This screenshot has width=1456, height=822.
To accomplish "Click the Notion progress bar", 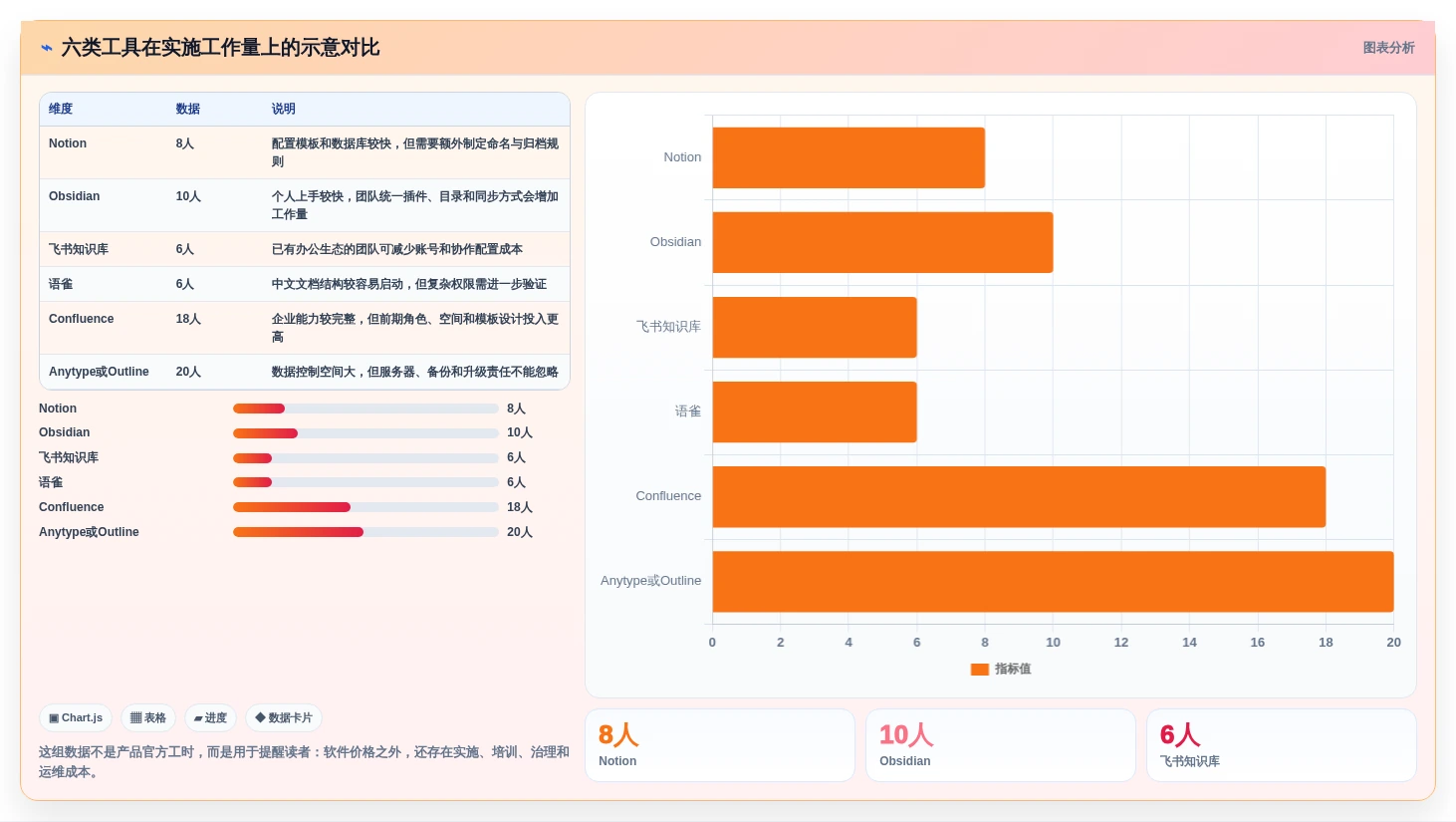I will [x=365, y=409].
